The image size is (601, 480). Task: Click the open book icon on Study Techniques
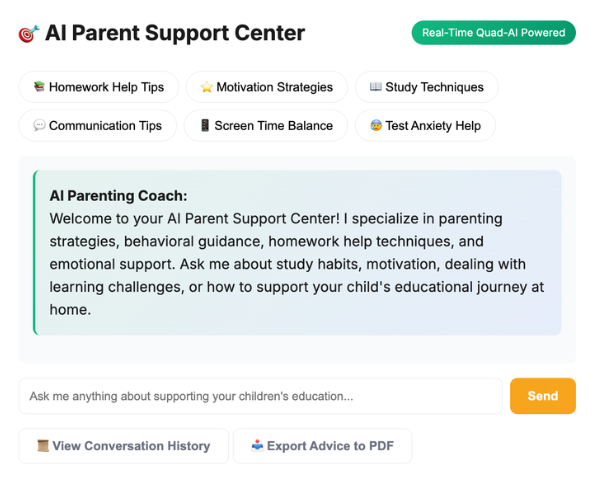[x=375, y=87]
